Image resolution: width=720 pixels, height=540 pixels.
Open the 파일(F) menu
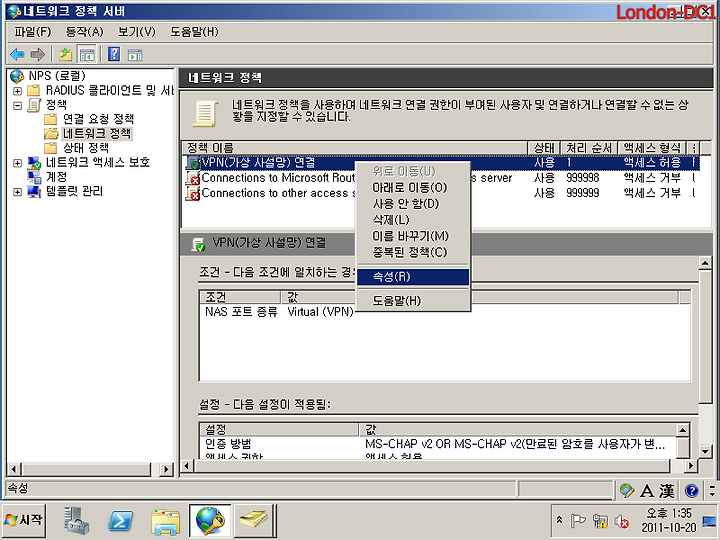coord(33,32)
